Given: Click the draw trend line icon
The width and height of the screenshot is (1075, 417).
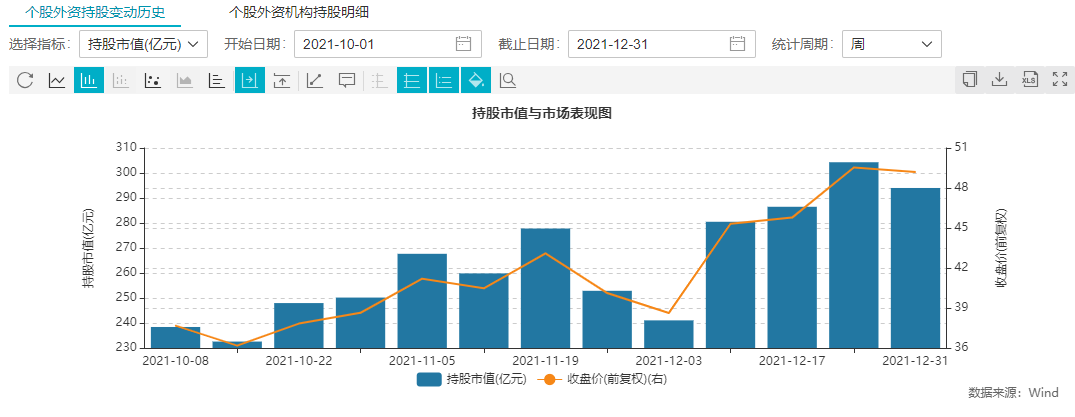Looking at the screenshot, I should tap(314, 80).
